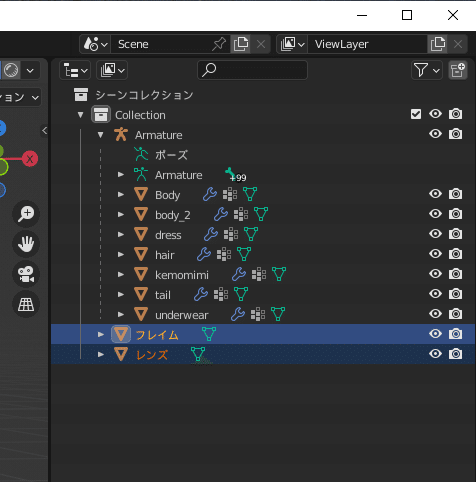Select the レンズ object entry
This screenshot has height=482, width=476.
pos(152,355)
